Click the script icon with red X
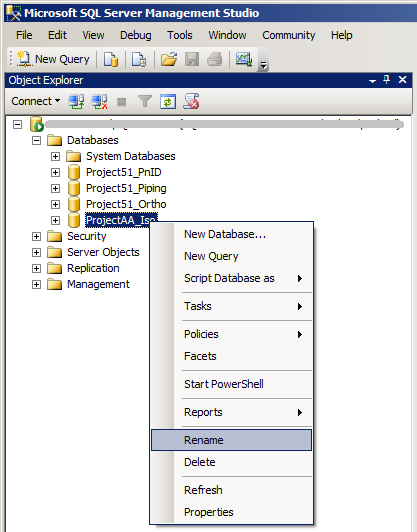The image size is (417, 532). (x=191, y=101)
